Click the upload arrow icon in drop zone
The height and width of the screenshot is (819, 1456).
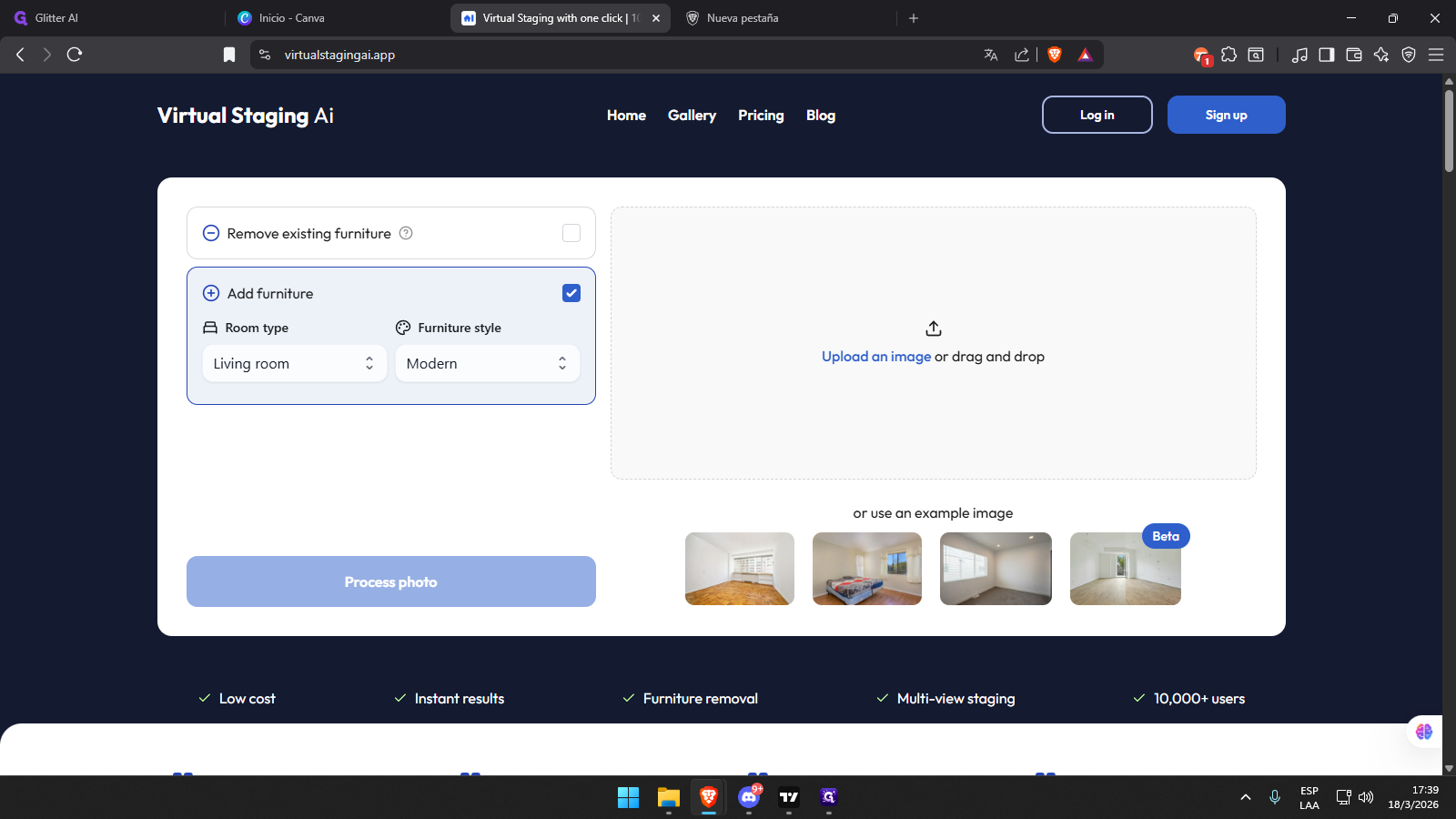[933, 329]
